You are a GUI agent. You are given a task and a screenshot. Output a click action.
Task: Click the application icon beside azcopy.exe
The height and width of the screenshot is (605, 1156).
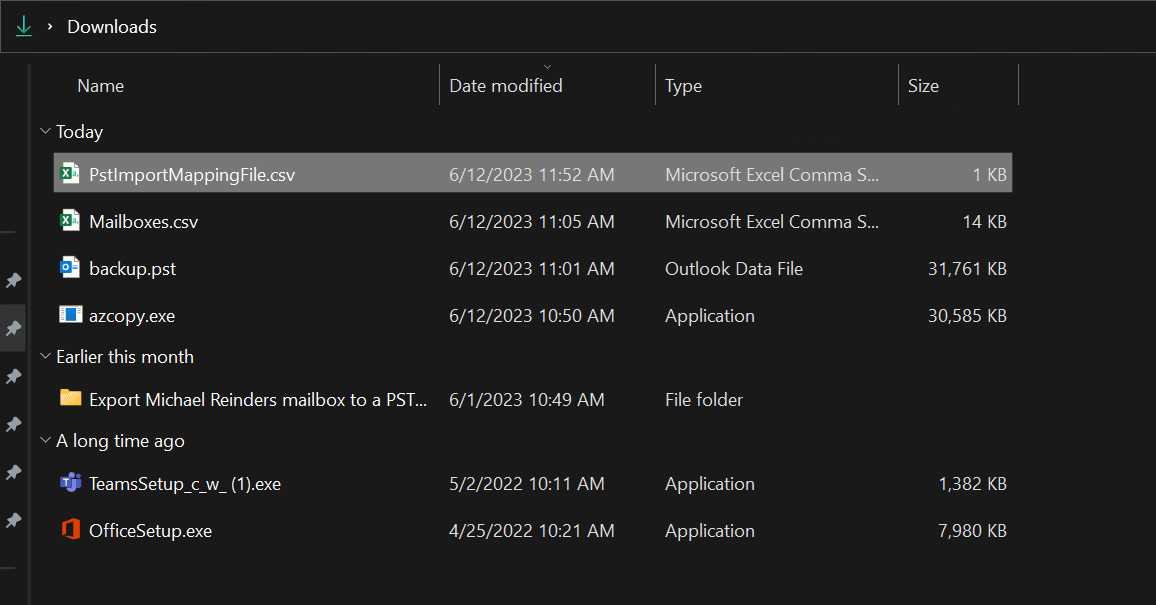pos(69,315)
